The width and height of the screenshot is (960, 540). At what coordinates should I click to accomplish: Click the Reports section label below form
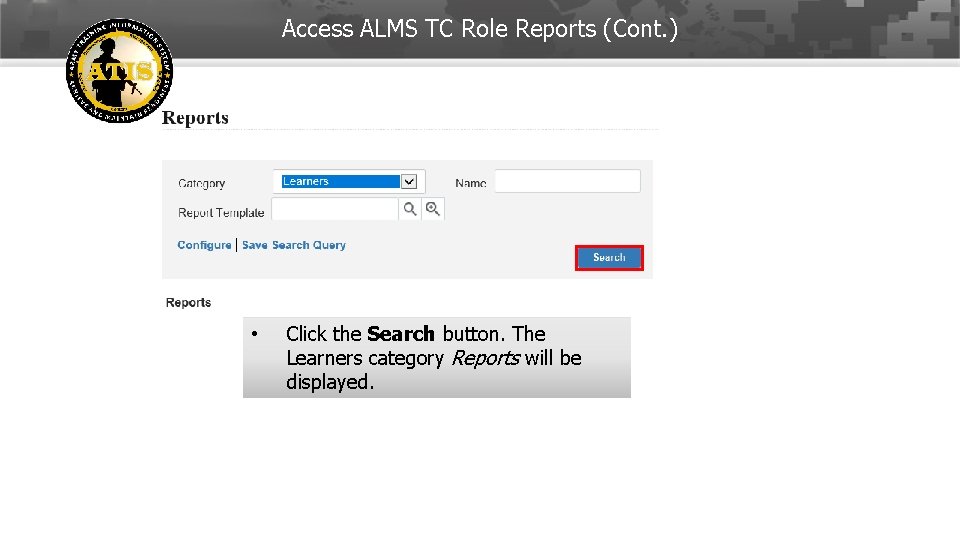click(x=189, y=302)
